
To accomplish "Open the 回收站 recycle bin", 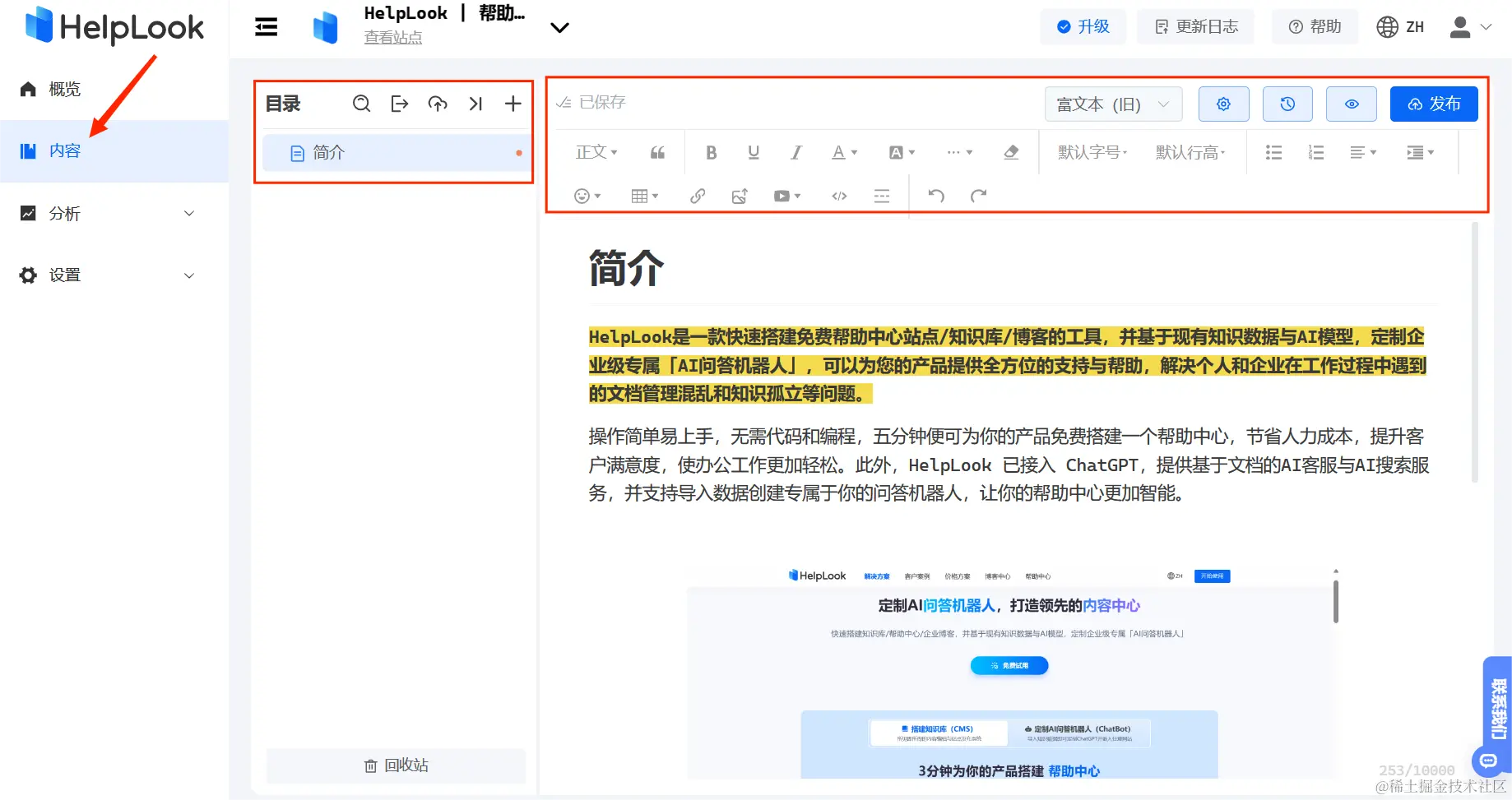I will 396,765.
